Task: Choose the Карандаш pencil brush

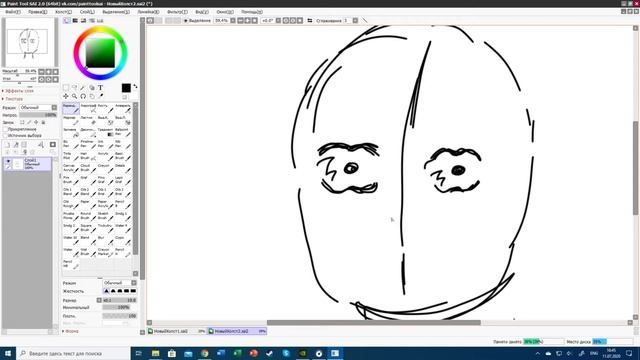Action: pos(71,108)
